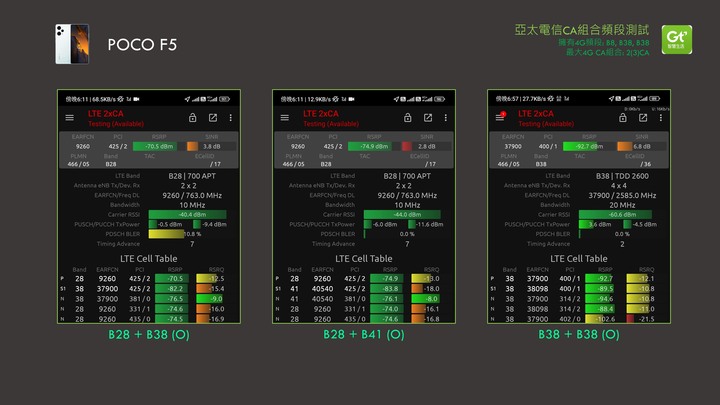Image resolution: width=720 pixels, height=405 pixels.
Task: Tap the lock icon in the B28 + B38 screenshot
Action: click(x=192, y=118)
